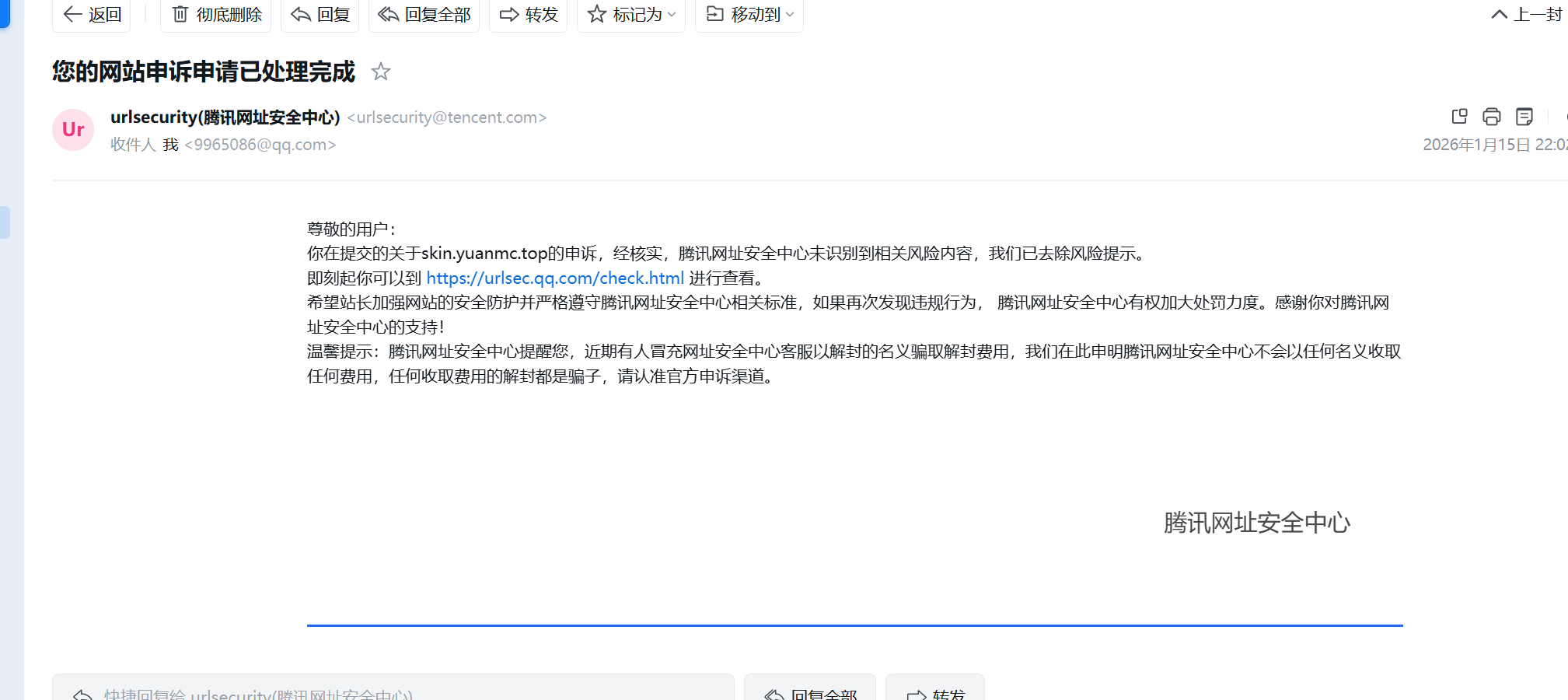Click the body line mentioning skin.yuanmc.top
Viewport: 1568px width, 700px height.
tap(728, 254)
